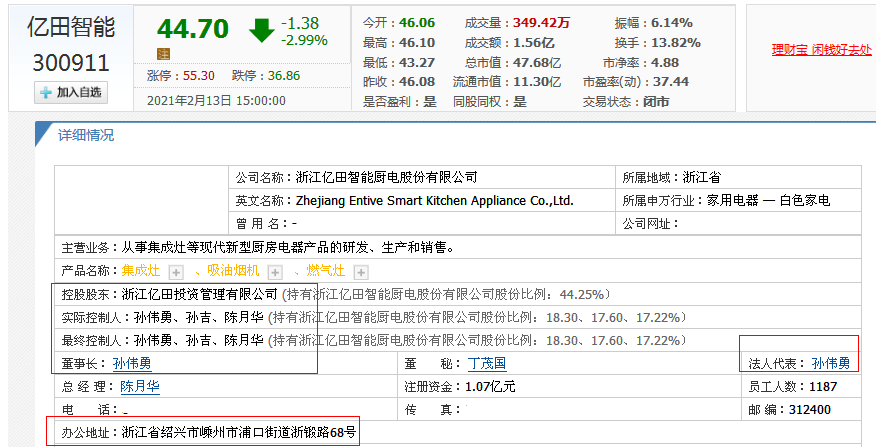
Task: Click the 主营业务 description row
Action: point(458,247)
